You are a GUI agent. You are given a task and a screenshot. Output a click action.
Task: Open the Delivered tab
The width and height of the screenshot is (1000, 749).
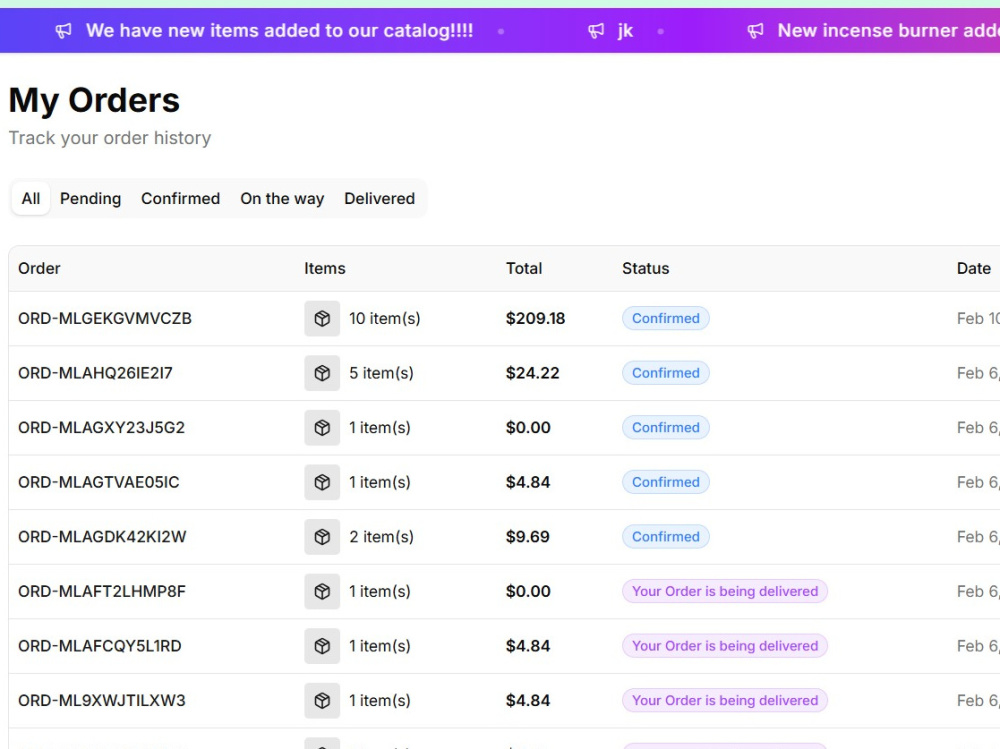click(x=379, y=198)
